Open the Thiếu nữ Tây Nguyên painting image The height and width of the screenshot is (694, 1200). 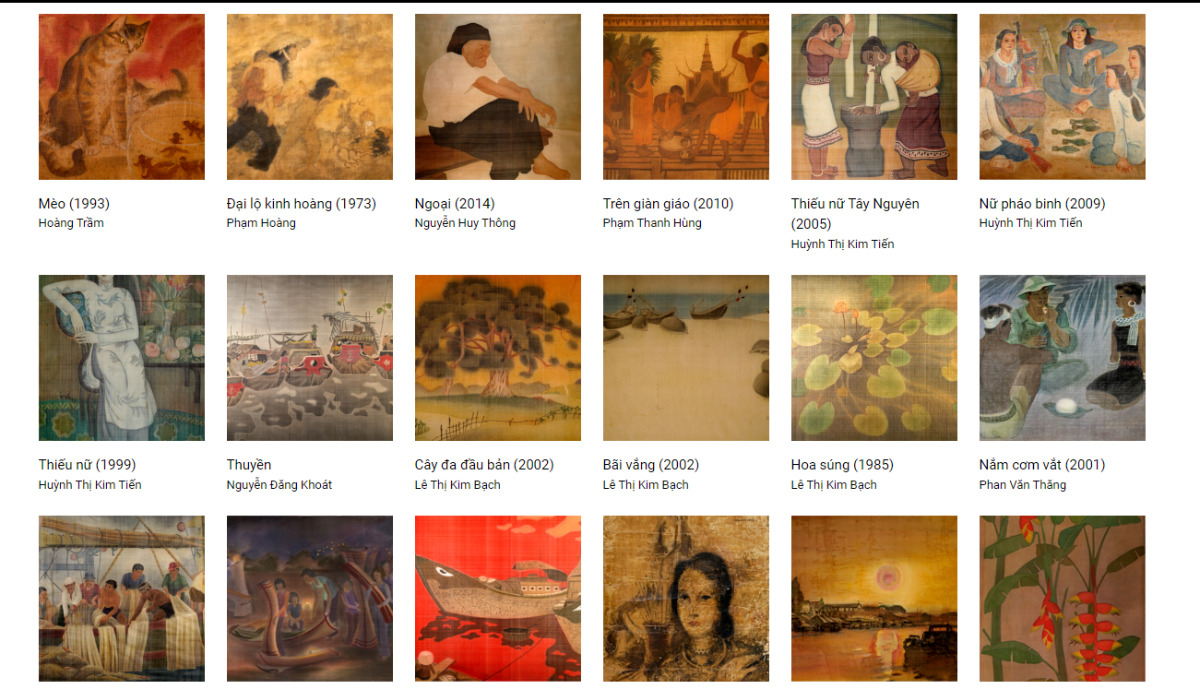(x=874, y=97)
